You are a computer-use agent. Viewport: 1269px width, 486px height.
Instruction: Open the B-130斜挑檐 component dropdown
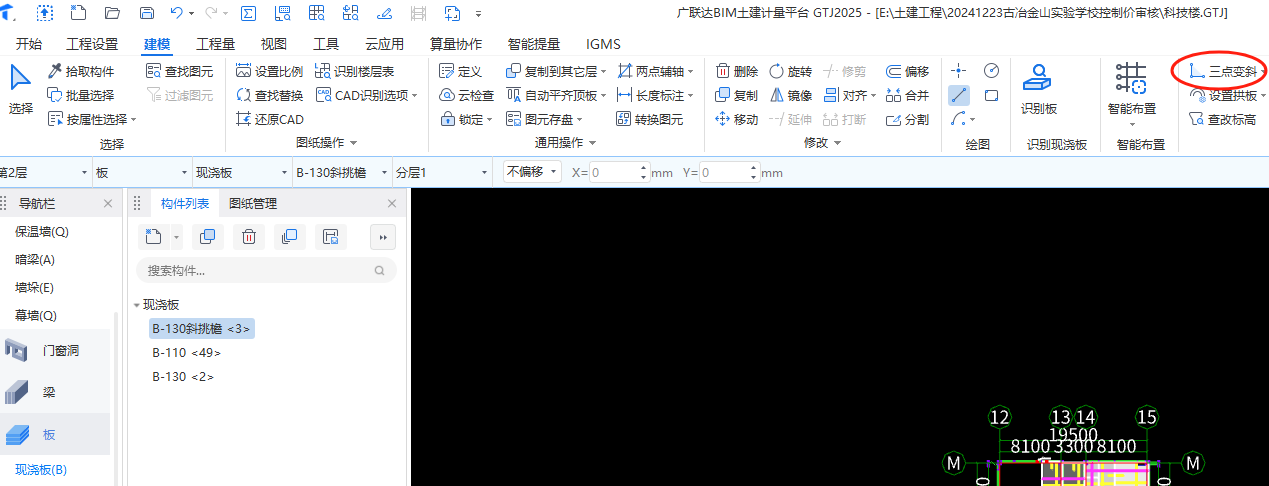tap(385, 172)
